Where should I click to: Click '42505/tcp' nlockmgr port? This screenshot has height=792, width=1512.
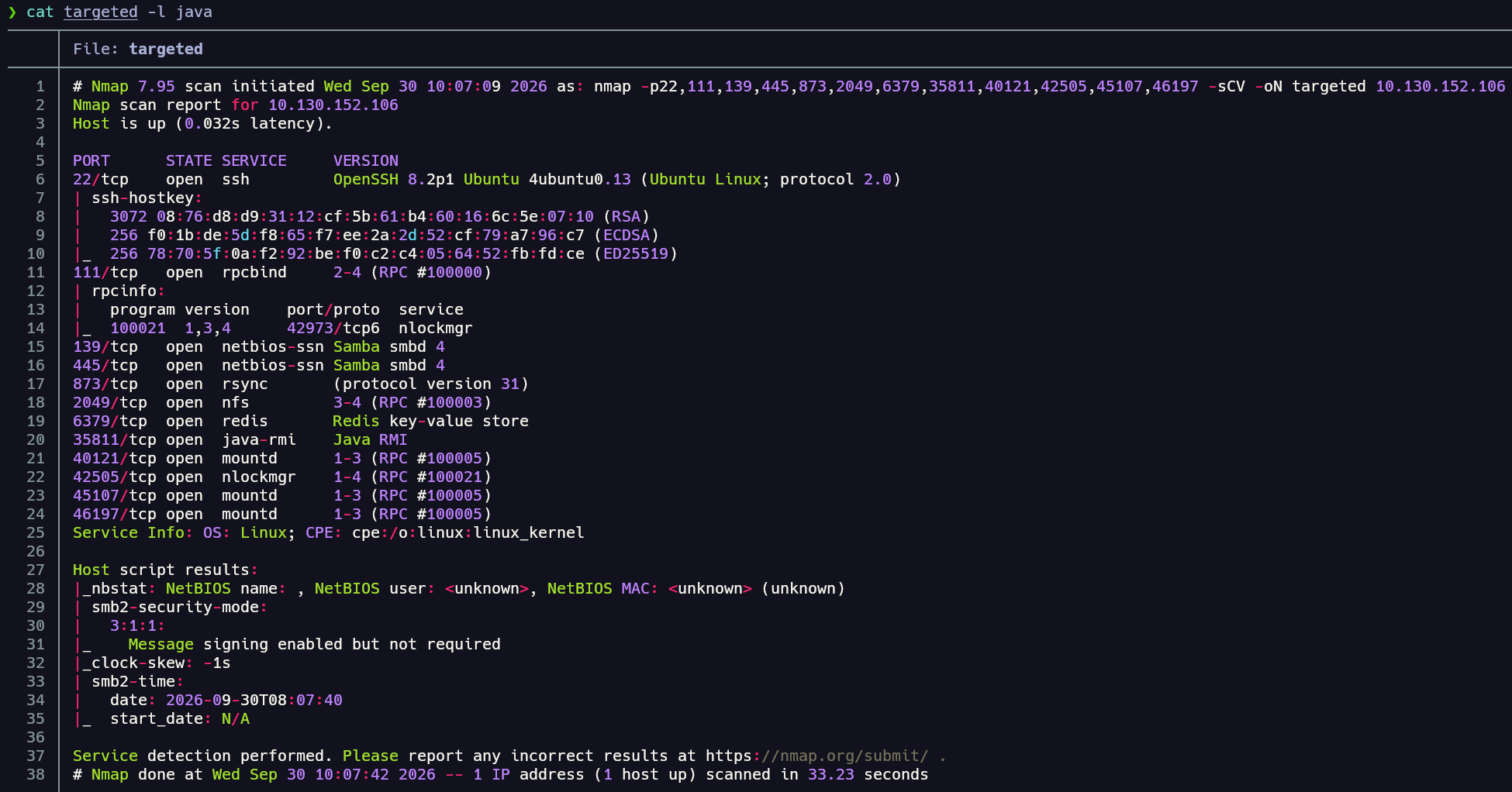click(115, 477)
